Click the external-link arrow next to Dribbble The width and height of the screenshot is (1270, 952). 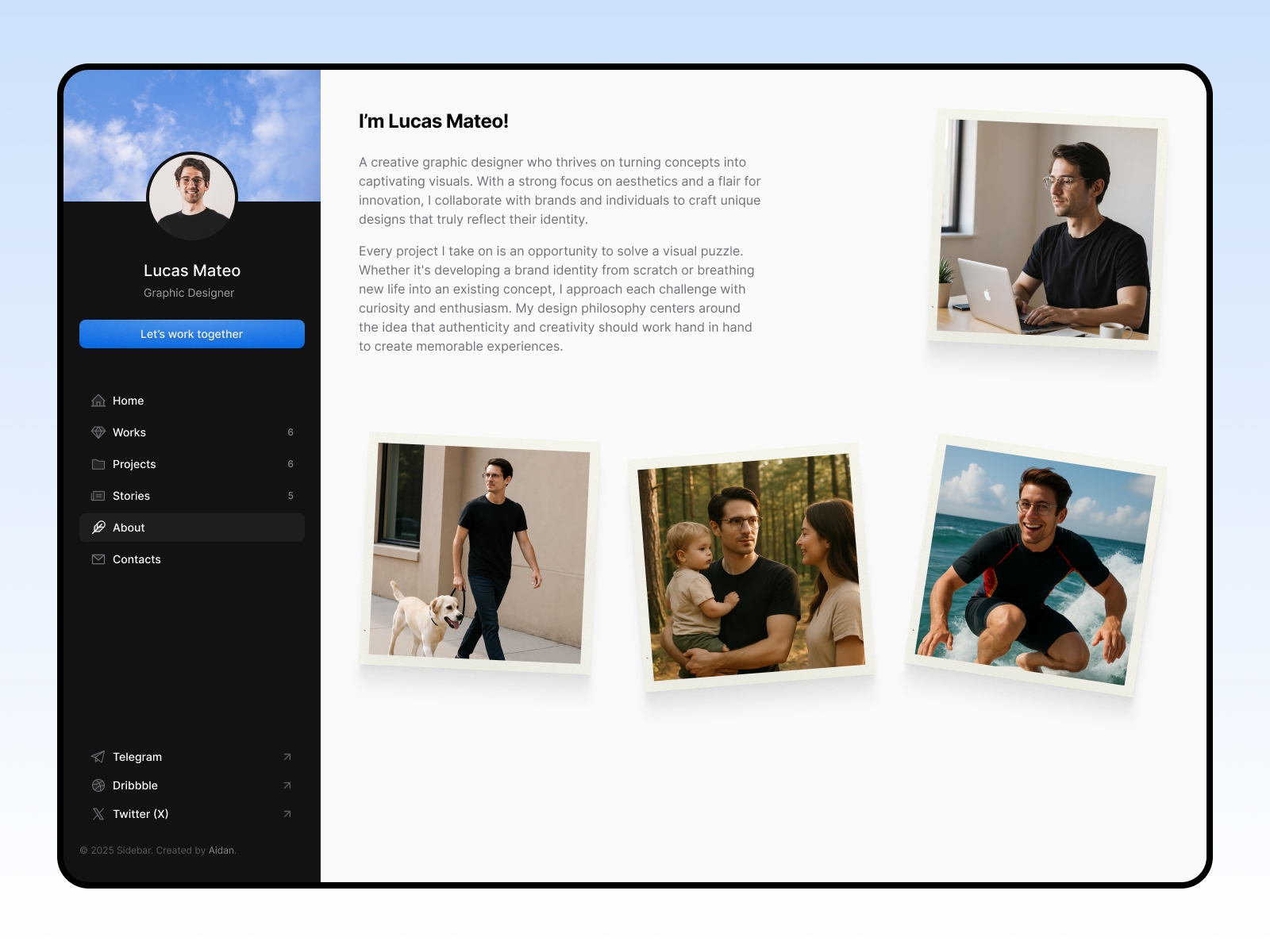point(286,785)
